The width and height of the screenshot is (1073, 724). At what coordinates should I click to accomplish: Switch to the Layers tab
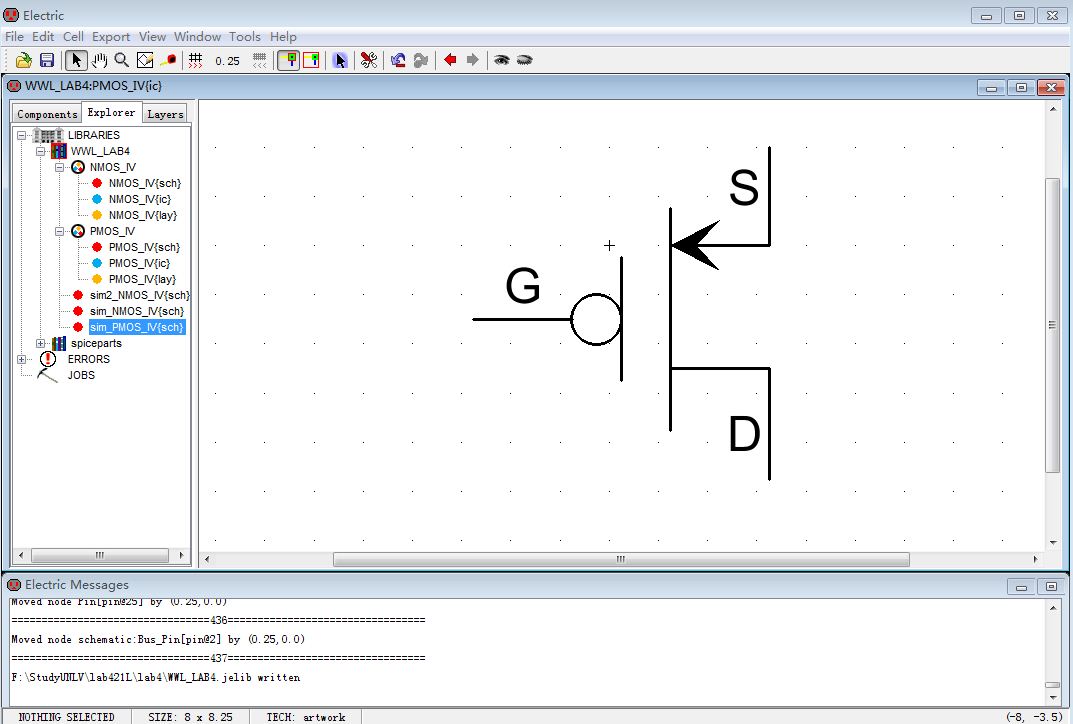pos(165,114)
